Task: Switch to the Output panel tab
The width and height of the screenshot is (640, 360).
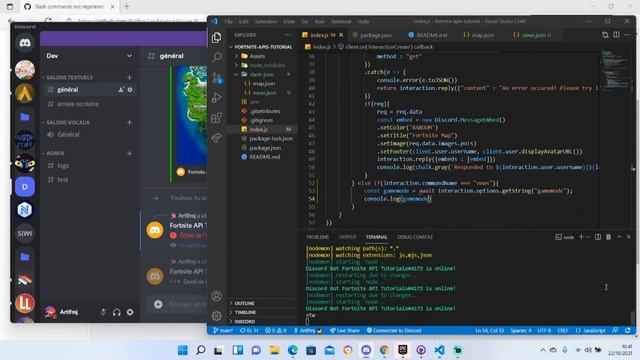Action: (x=347, y=237)
